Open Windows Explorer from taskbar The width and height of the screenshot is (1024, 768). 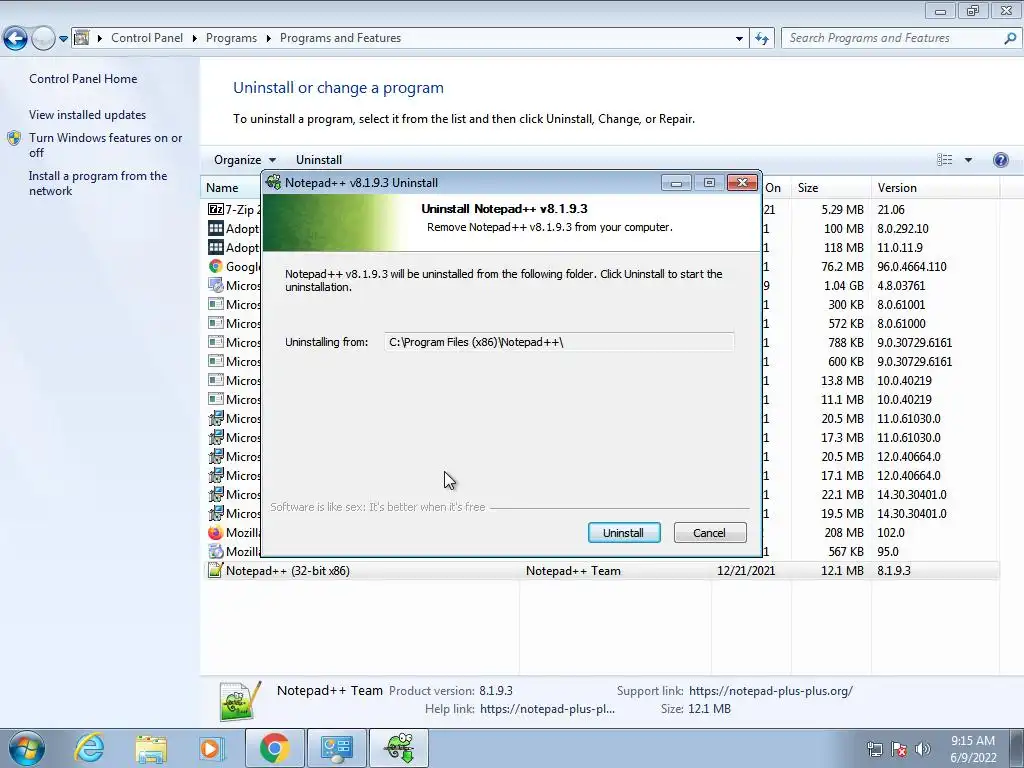[151, 748]
